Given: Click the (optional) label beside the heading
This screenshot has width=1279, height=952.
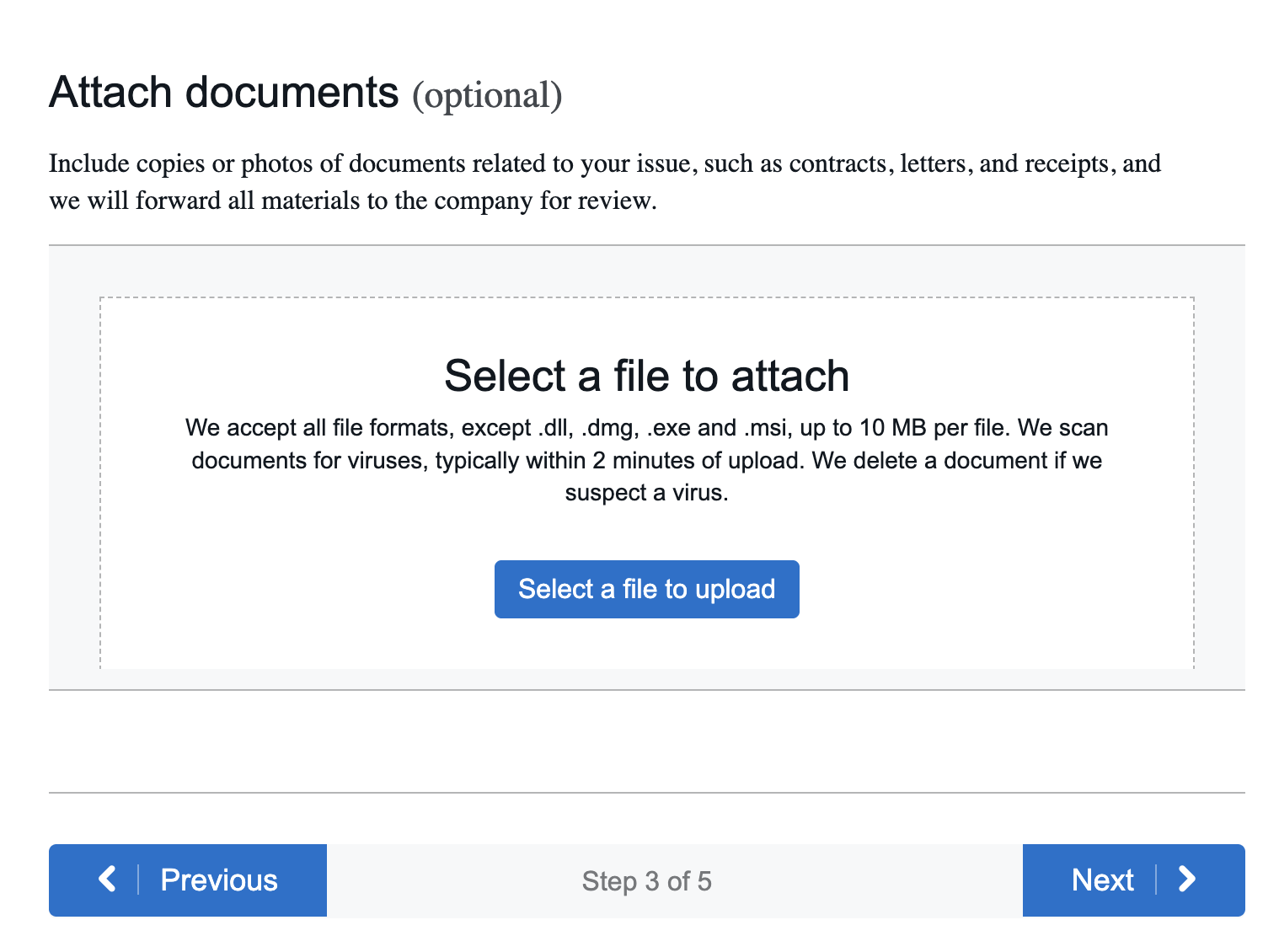Looking at the screenshot, I should [x=486, y=95].
